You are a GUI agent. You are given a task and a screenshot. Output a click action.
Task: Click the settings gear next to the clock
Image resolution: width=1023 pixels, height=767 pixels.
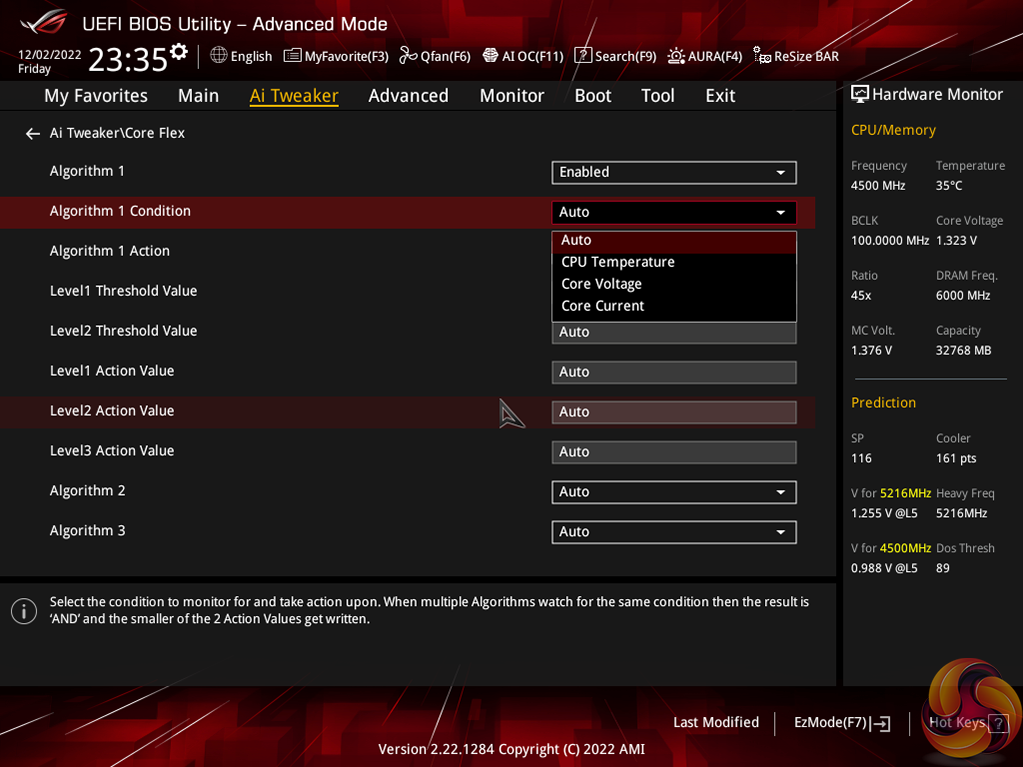point(179,51)
